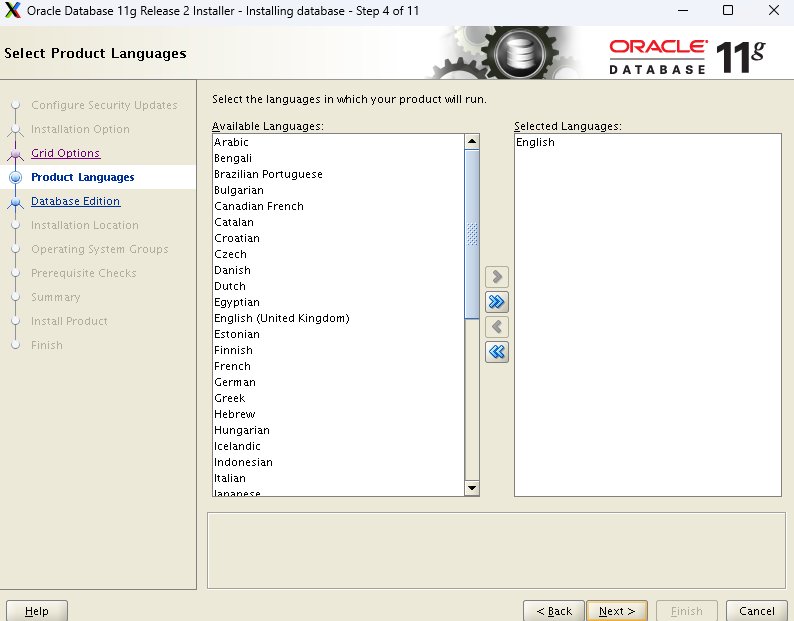794x621 pixels.
Task: Select Danish in Available Languages
Action: pyautogui.click(x=338, y=270)
